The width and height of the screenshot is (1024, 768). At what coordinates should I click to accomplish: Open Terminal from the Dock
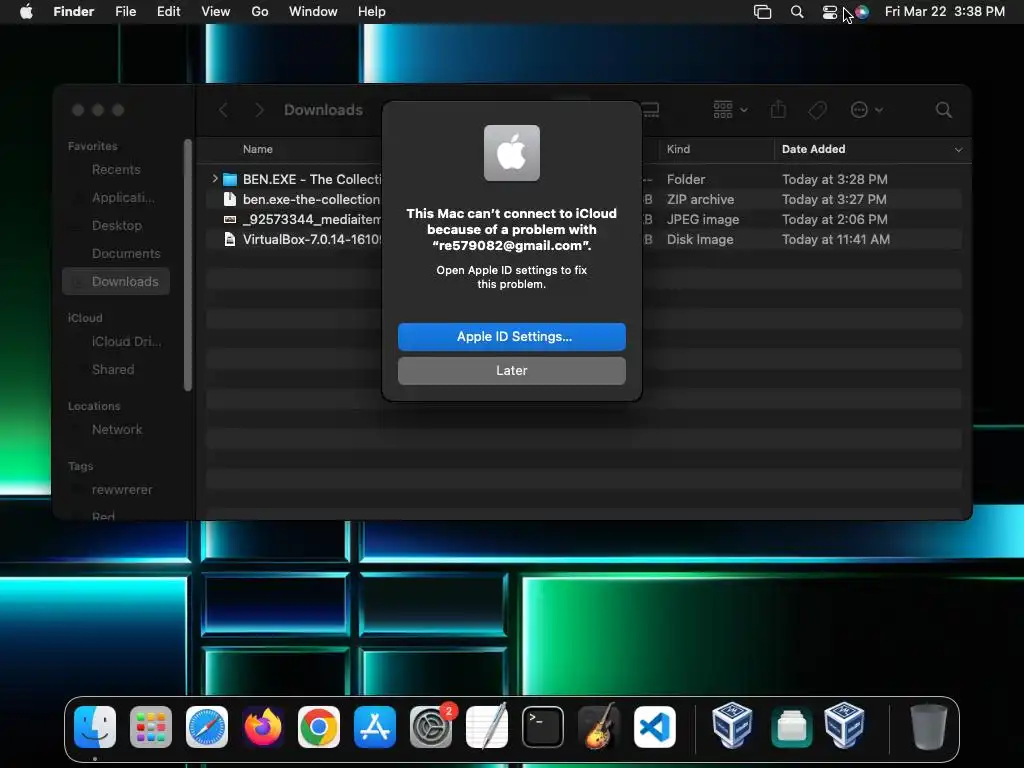543,727
